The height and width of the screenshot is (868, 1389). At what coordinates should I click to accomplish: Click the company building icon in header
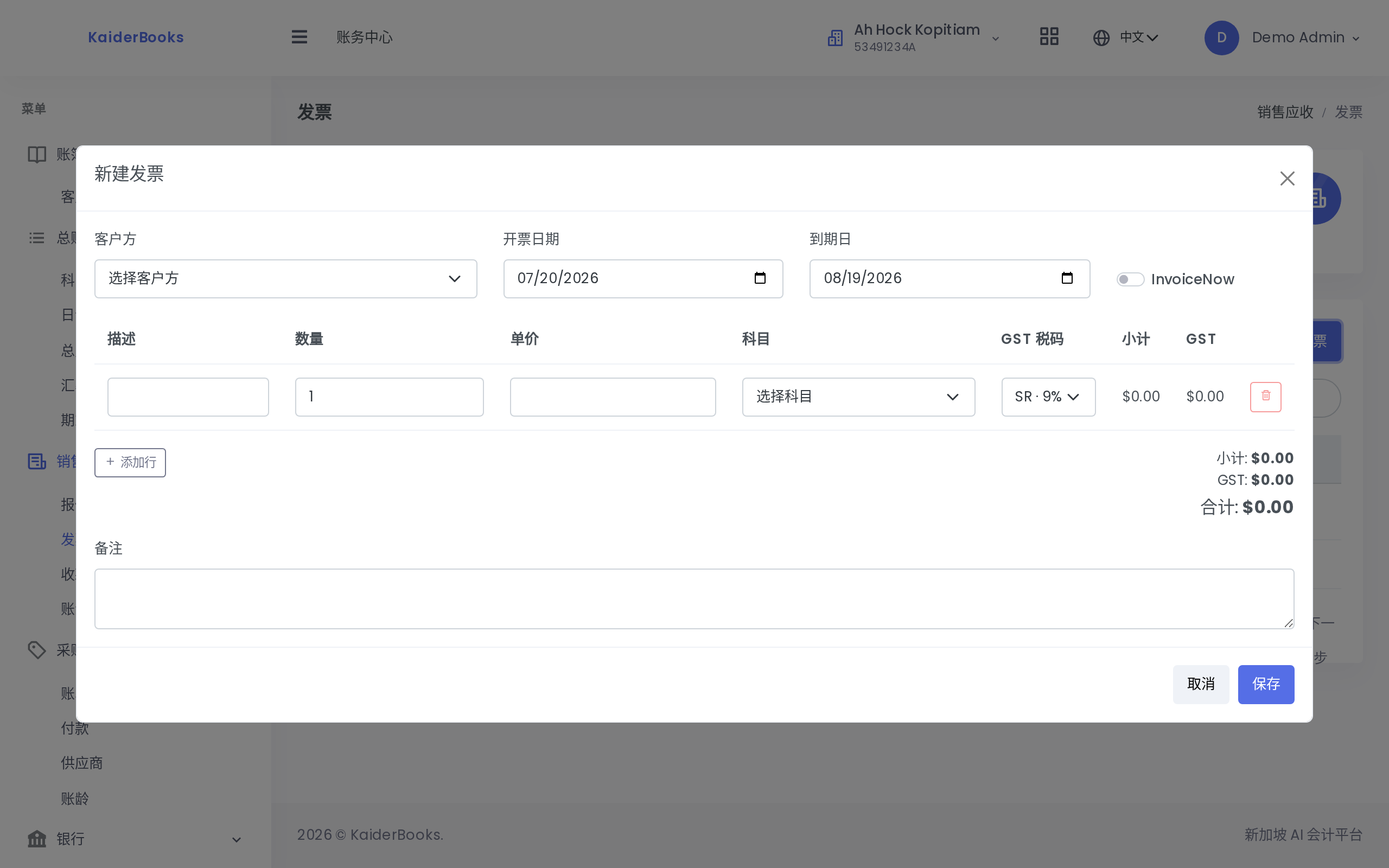[x=834, y=38]
